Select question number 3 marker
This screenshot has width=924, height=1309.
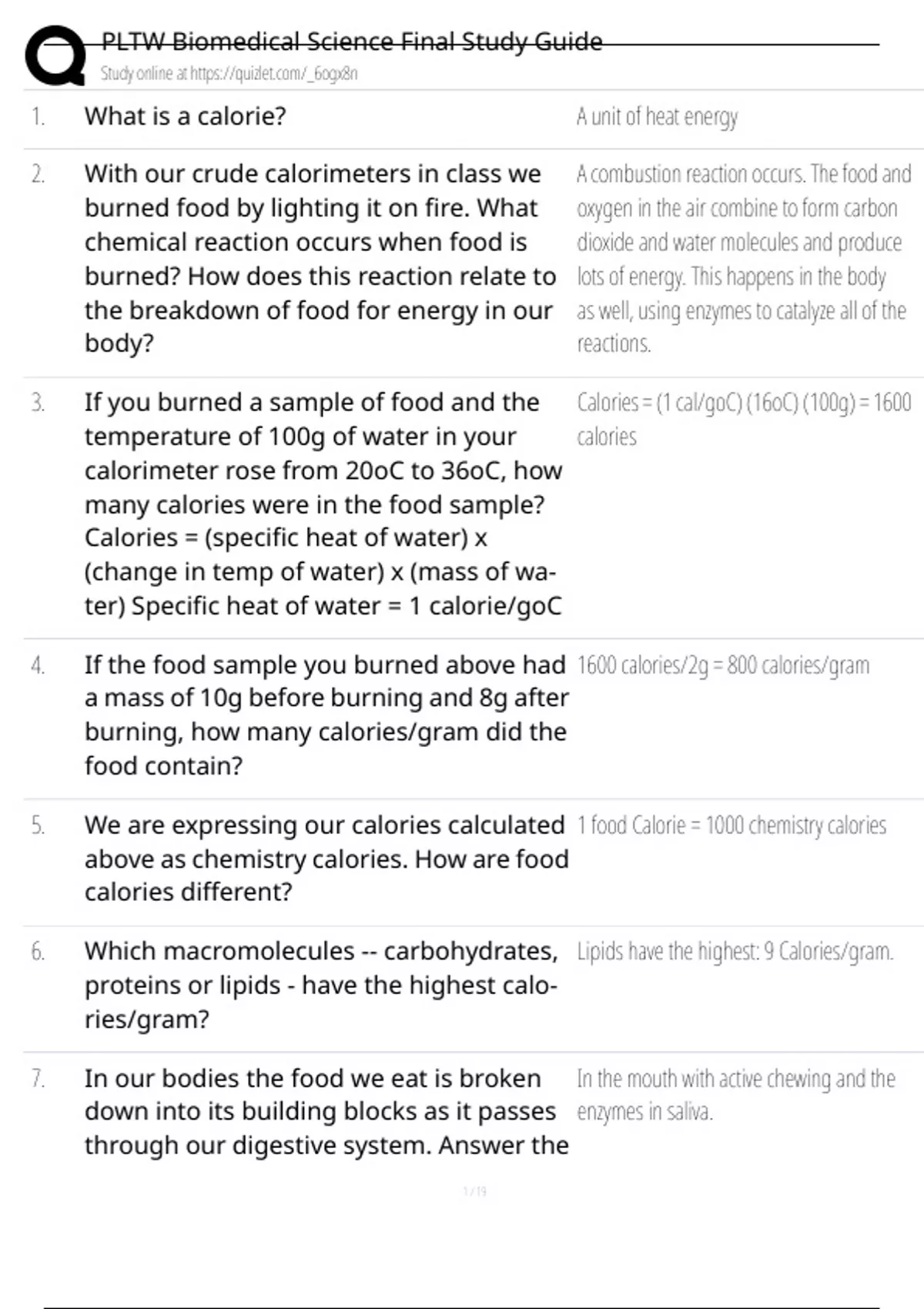click(38, 403)
